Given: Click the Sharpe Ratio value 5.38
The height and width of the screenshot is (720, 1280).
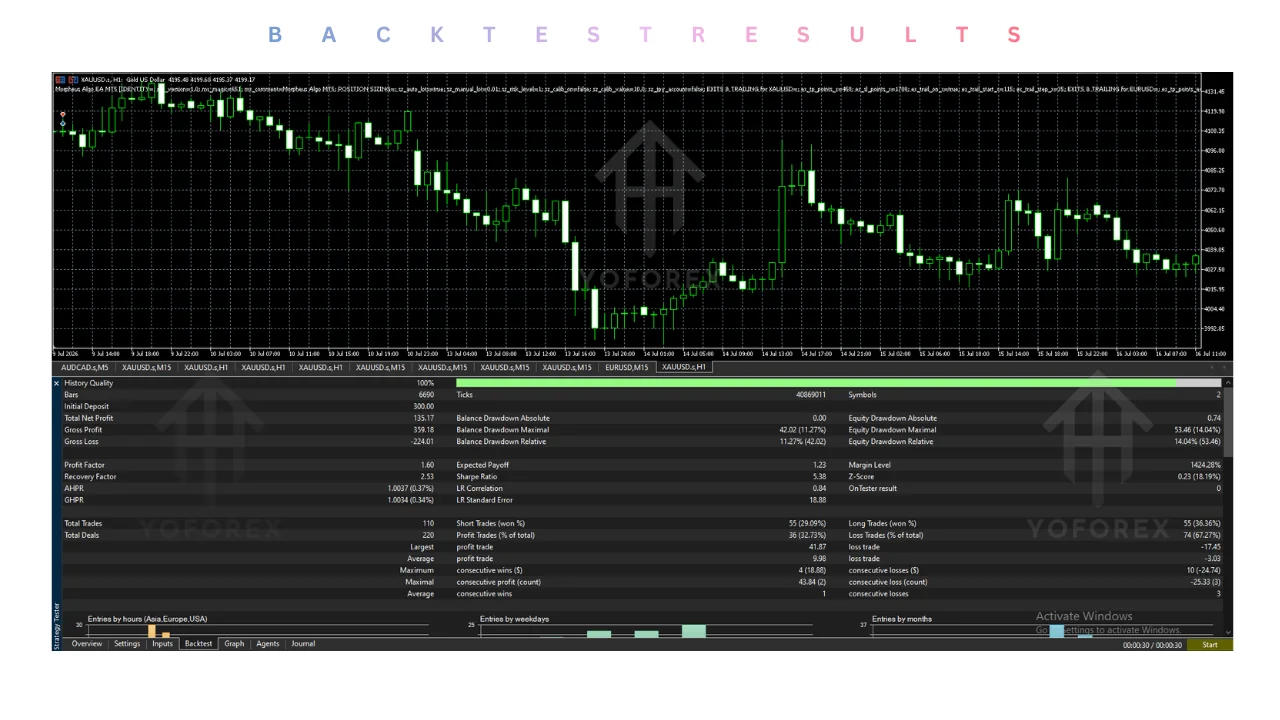Looking at the screenshot, I should (818, 477).
